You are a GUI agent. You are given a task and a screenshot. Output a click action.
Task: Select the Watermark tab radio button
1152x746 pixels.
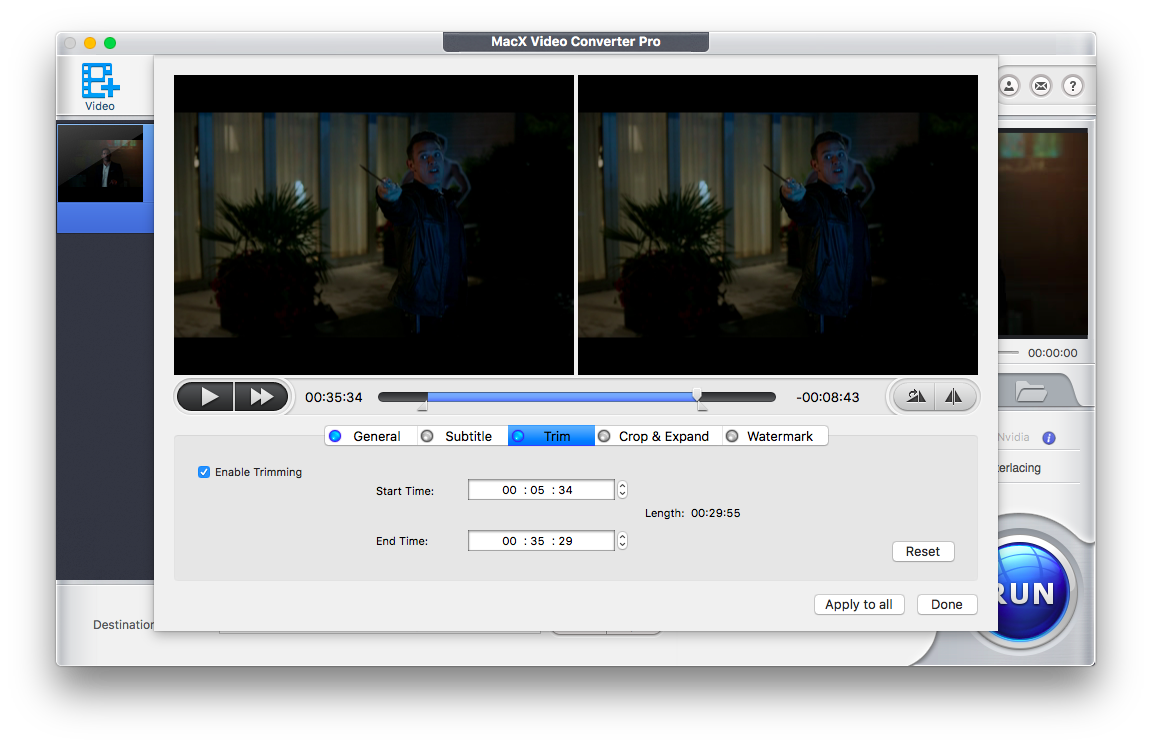click(732, 436)
